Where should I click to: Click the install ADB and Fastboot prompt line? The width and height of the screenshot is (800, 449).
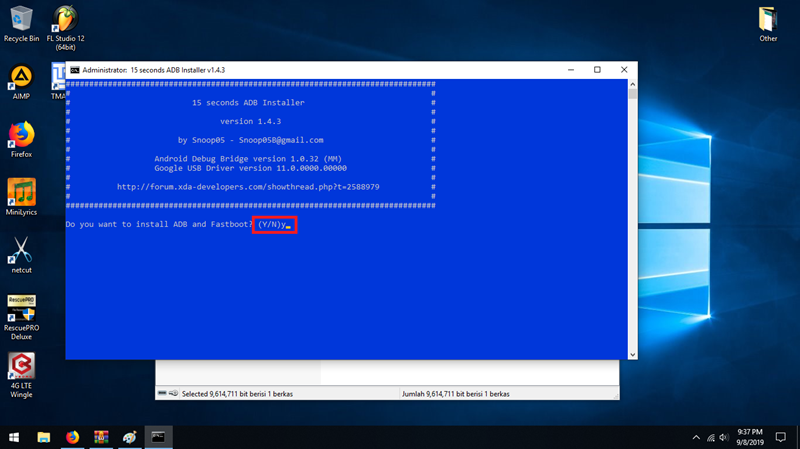pyautogui.click(x=178, y=224)
